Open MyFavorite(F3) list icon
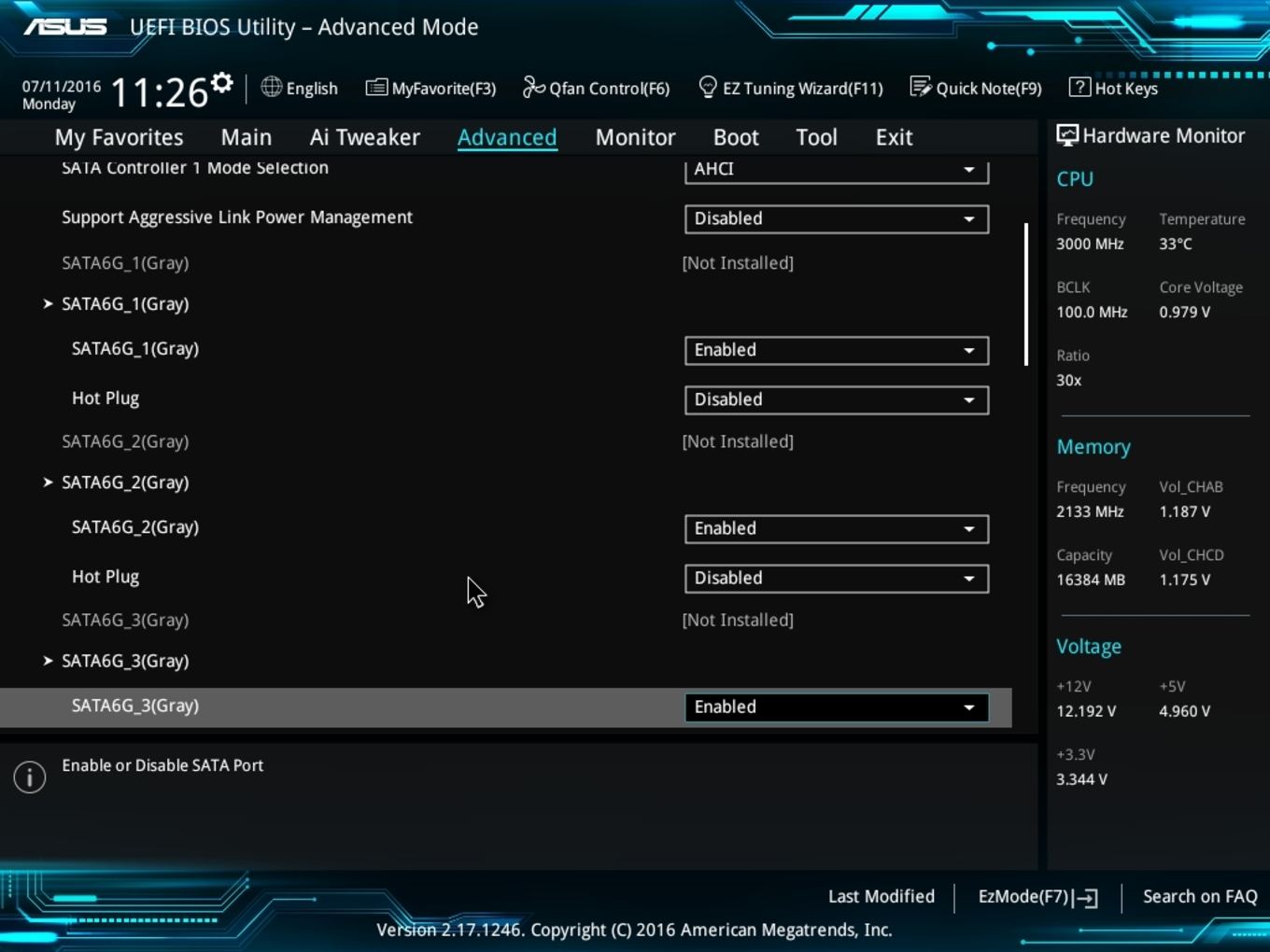The width and height of the screenshot is (1270, 952). [376, 88]
